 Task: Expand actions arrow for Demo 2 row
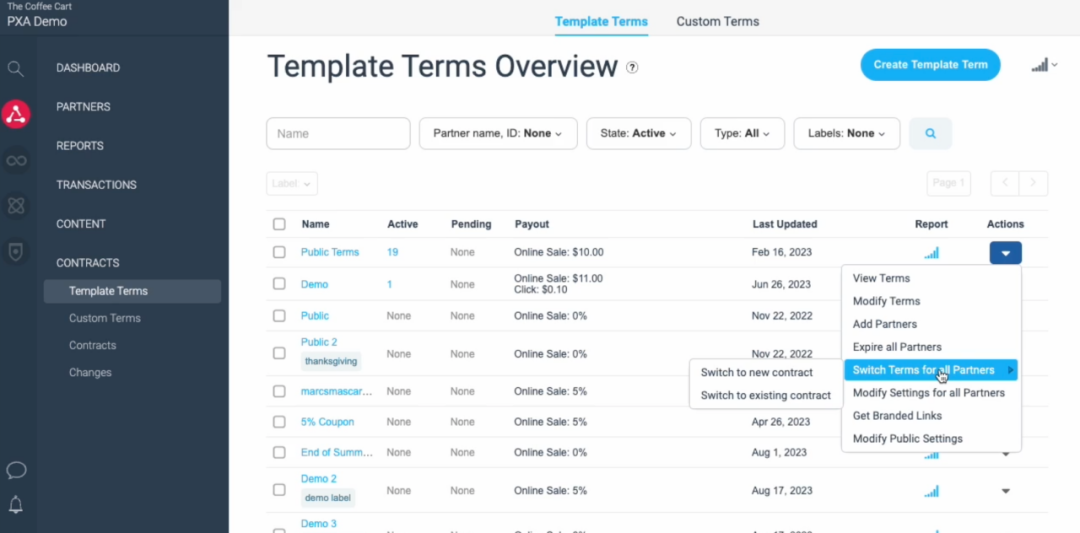tap(1006, 491)
